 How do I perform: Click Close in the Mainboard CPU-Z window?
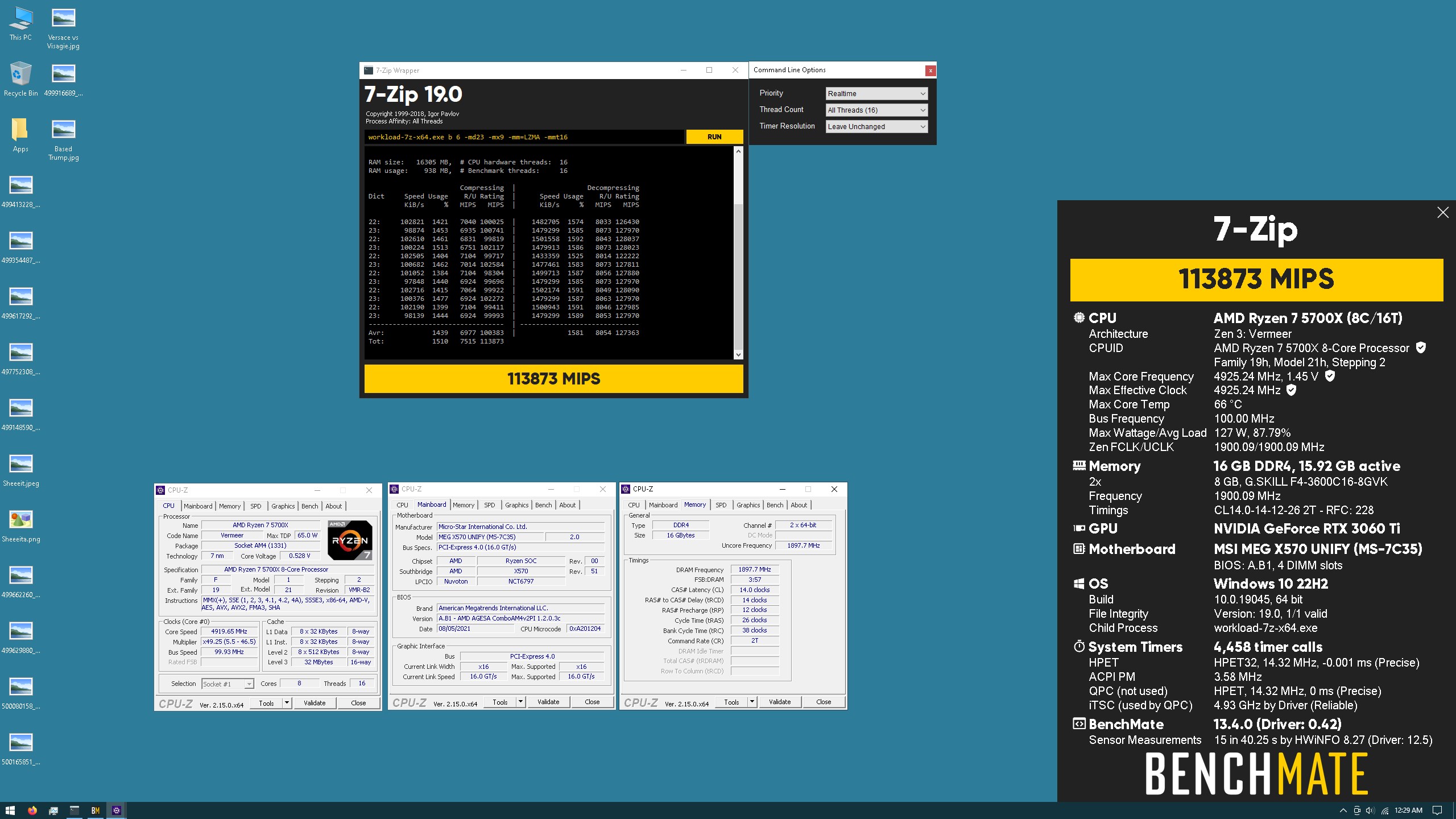pyautogui.click(x=592, y=702)
